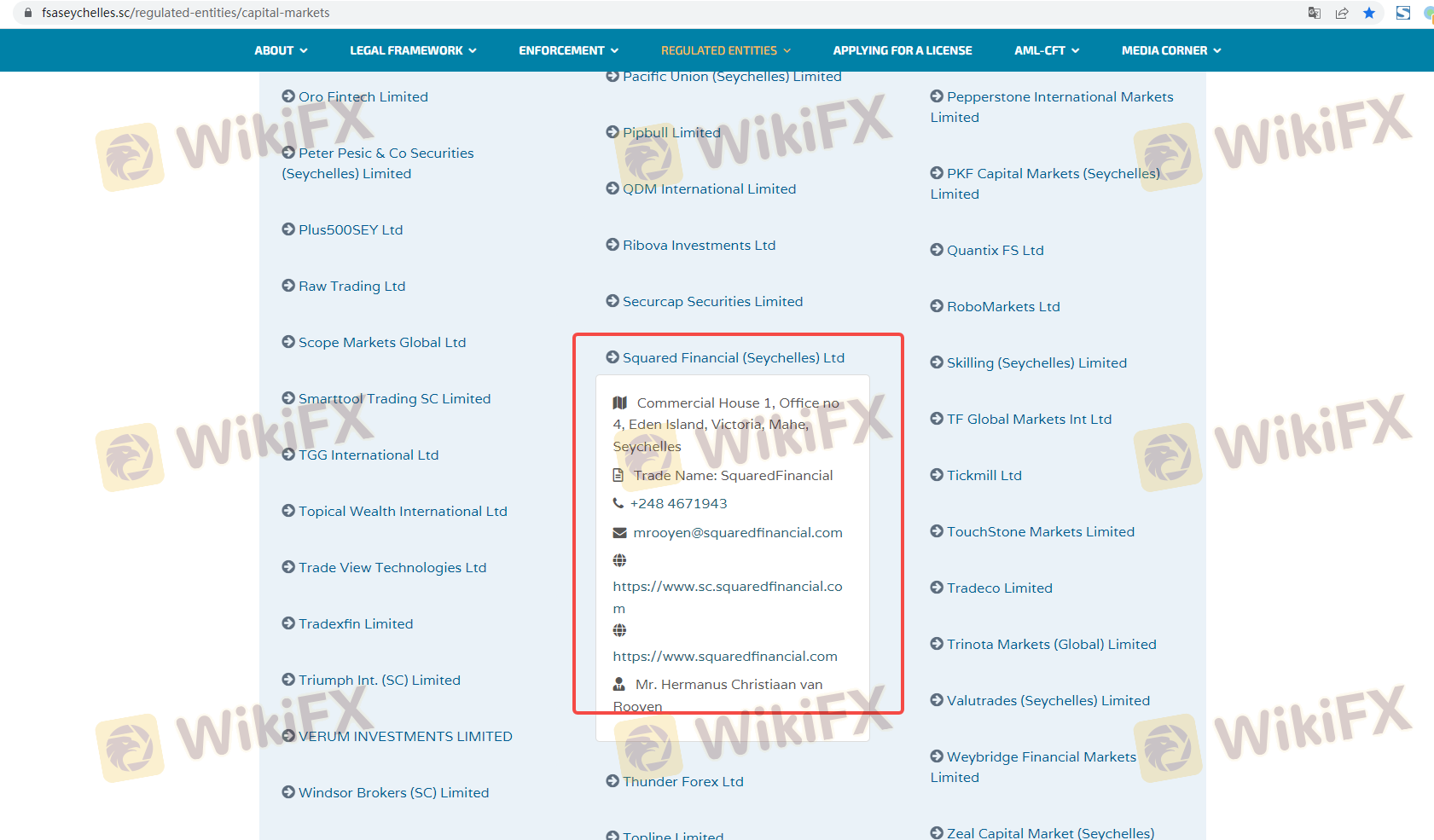Click the mrooyen@squaredfinancial.com email link
The image size is (1434, 840).
(737, 532)
